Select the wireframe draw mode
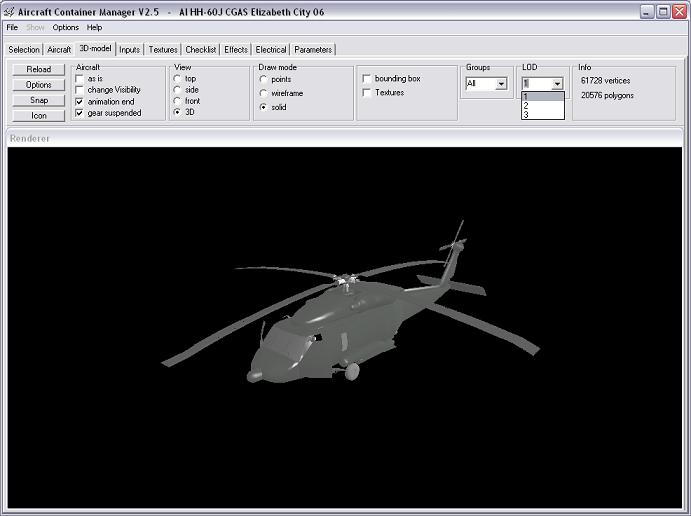Screen dimensions: 691x516 click(x=264, y=93)
